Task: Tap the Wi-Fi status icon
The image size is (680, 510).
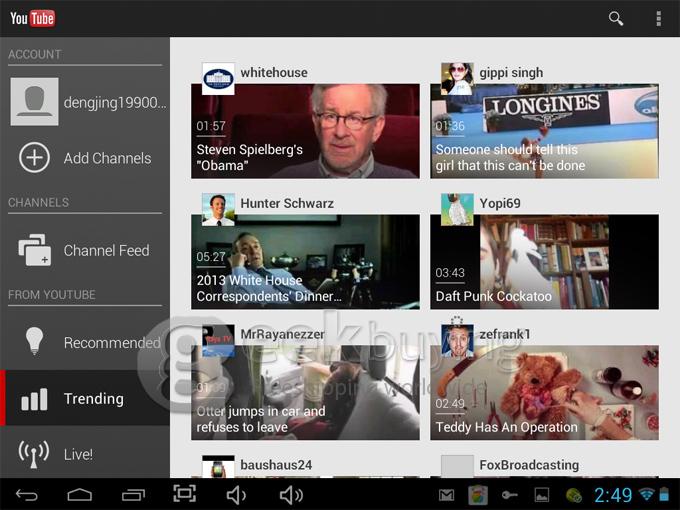Action: pyautogui.click(x=647, y=494)
